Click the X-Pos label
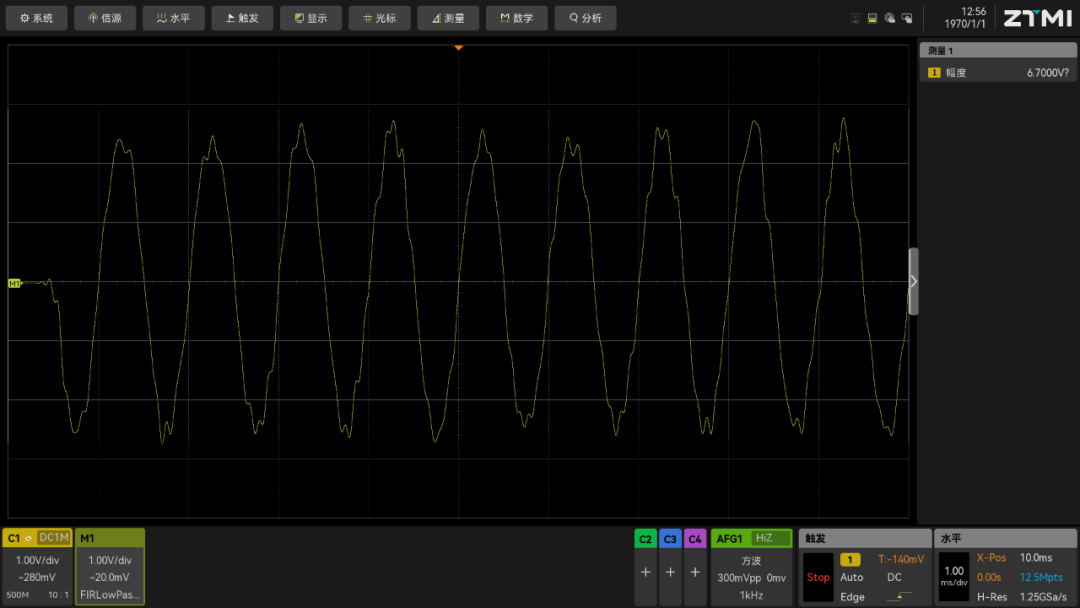Image resolution: width=1080 pixels, height=608 pixels. (x=991, y=558)
